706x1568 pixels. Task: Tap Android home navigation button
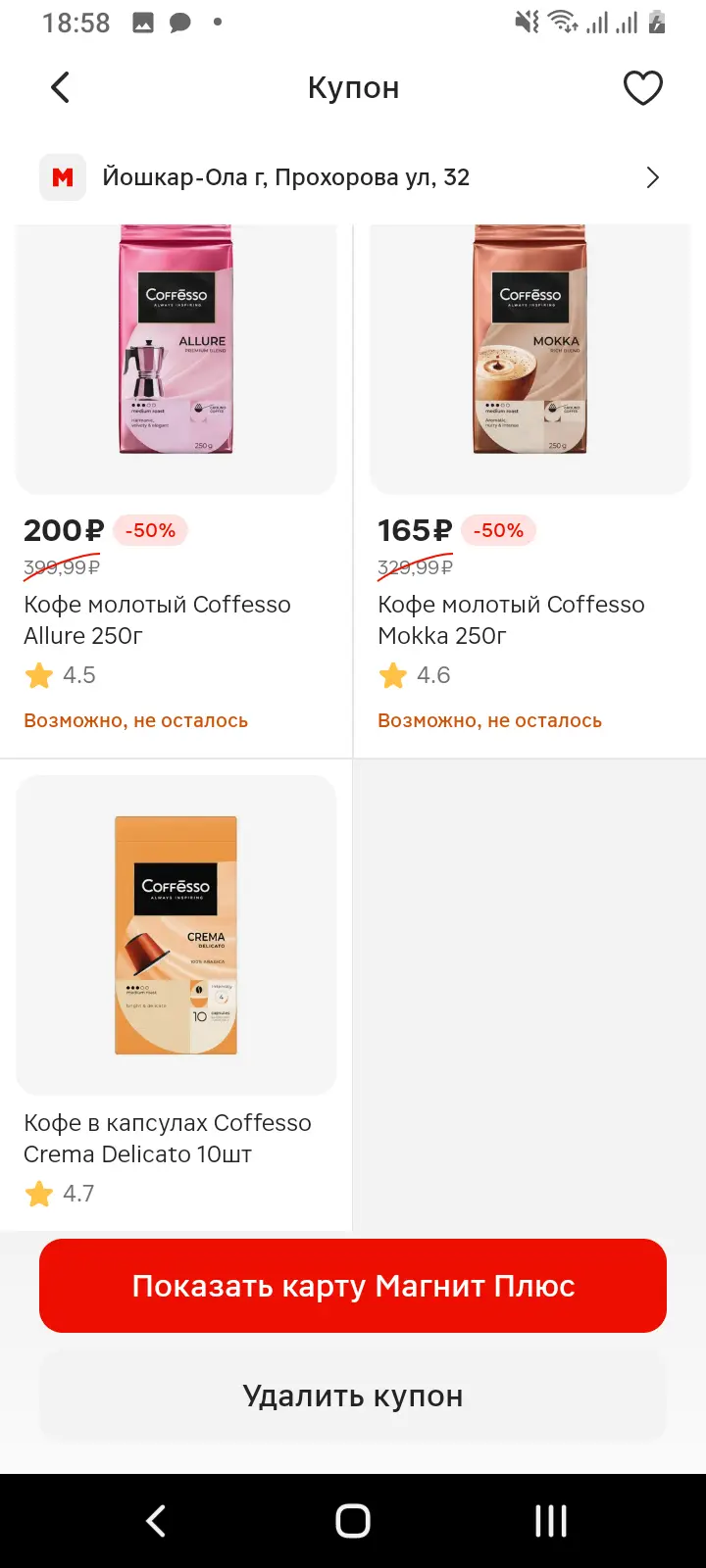pyautogui.click(x=353, y=1521)
